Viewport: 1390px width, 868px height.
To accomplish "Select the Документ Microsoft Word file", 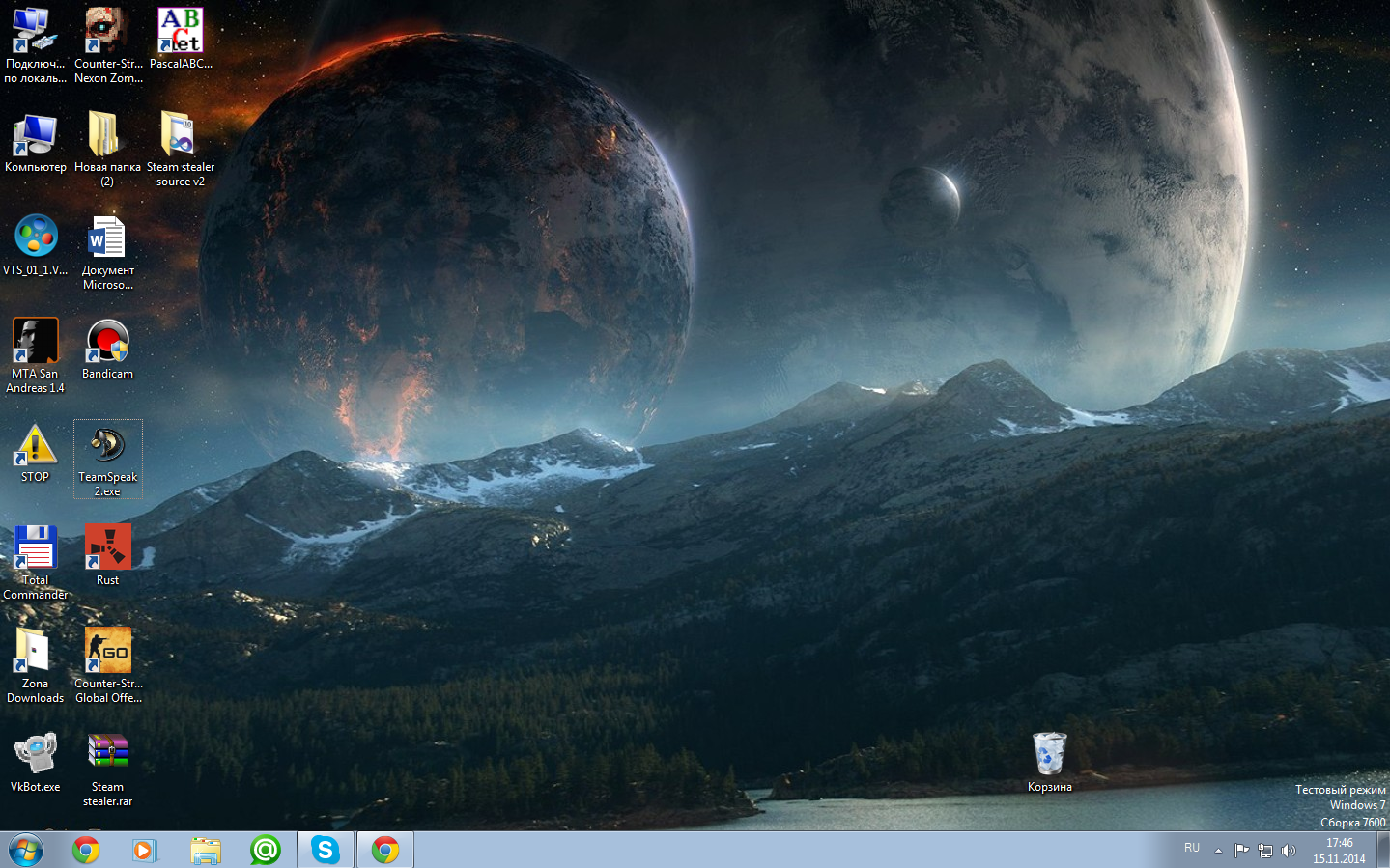I will point(107,252).
